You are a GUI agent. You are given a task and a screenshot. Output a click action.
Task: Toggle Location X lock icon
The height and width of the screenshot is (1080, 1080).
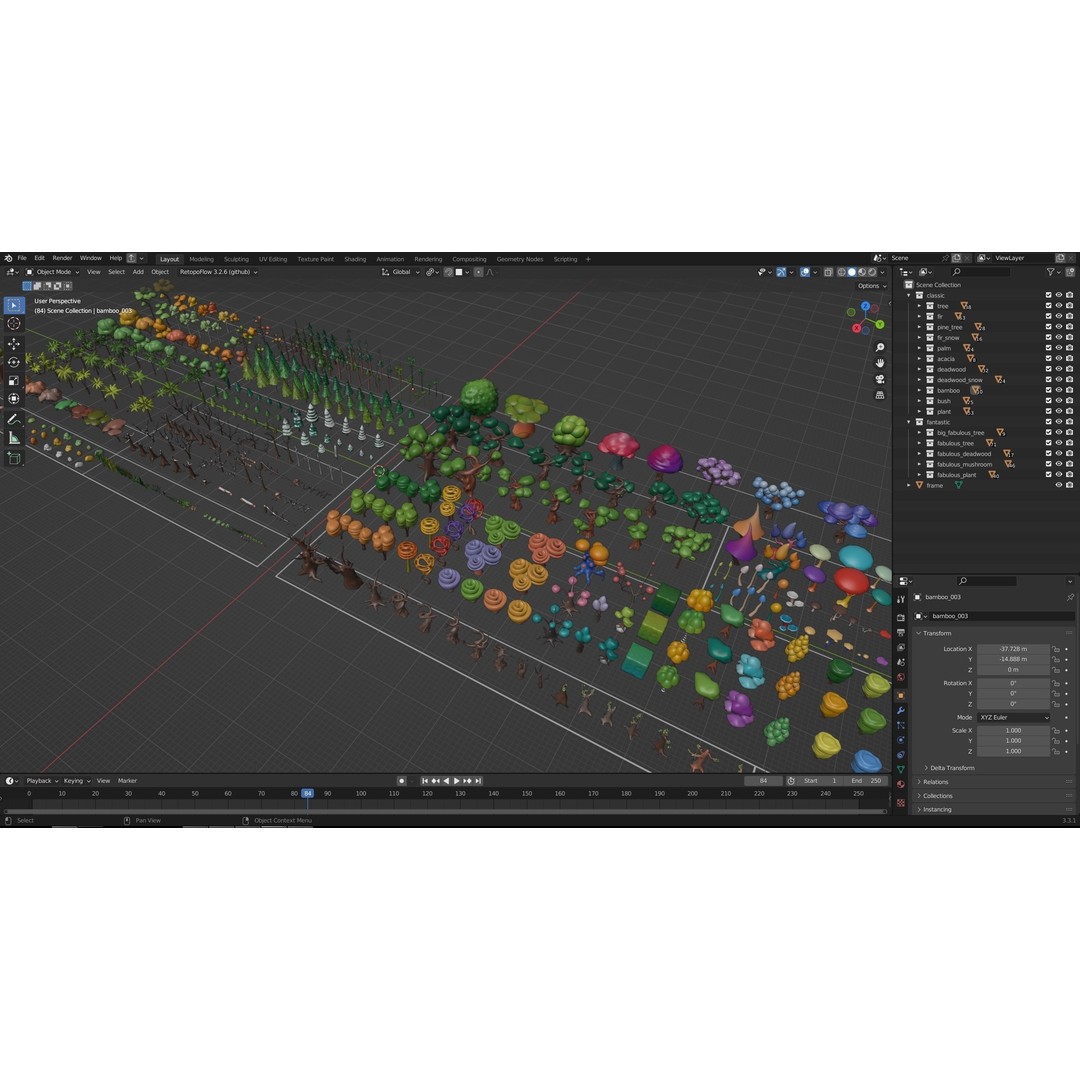click(1056, 649)
